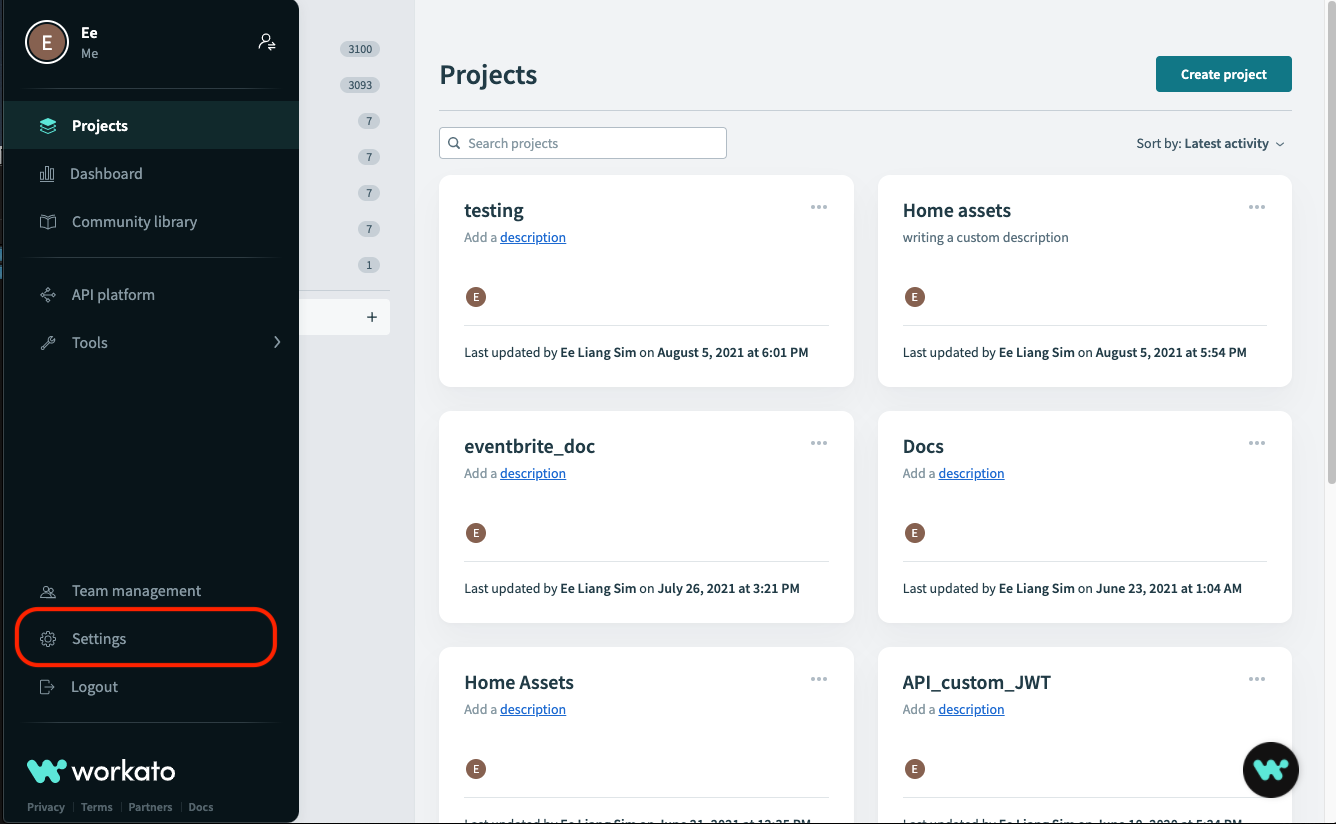Click the Logout icon
Image resolution: width=1336 pixels, height=824 pixels.
[x=47, y=686]
